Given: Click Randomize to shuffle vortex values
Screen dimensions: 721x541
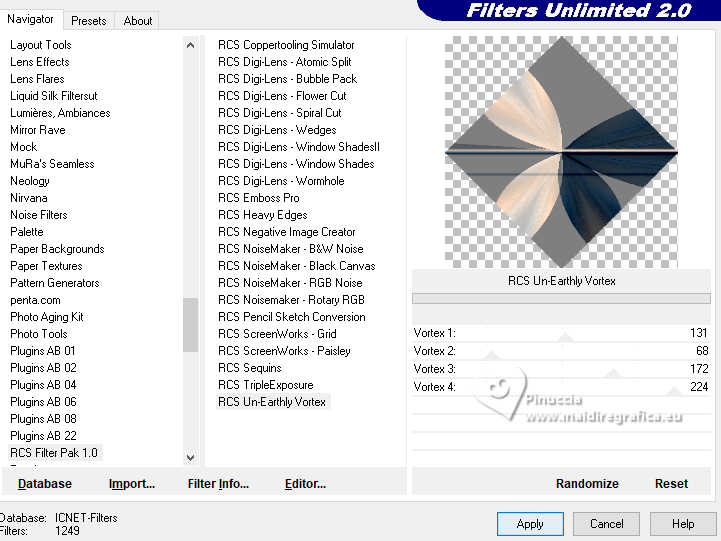Looking at the screenshot, I should tap(587, 484).
